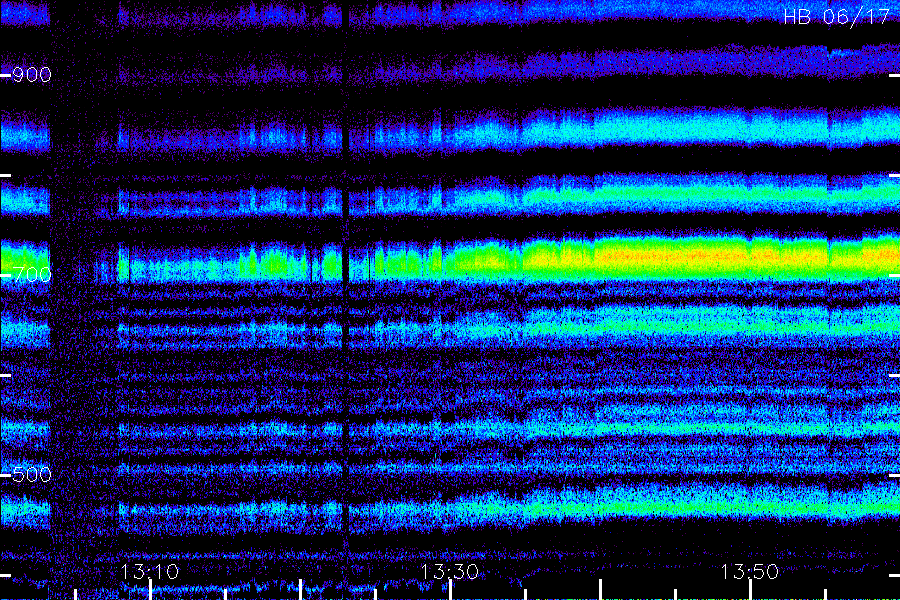Click the 900 frequency axis label
Screen dimensions: 900x600
click(32, 75)
